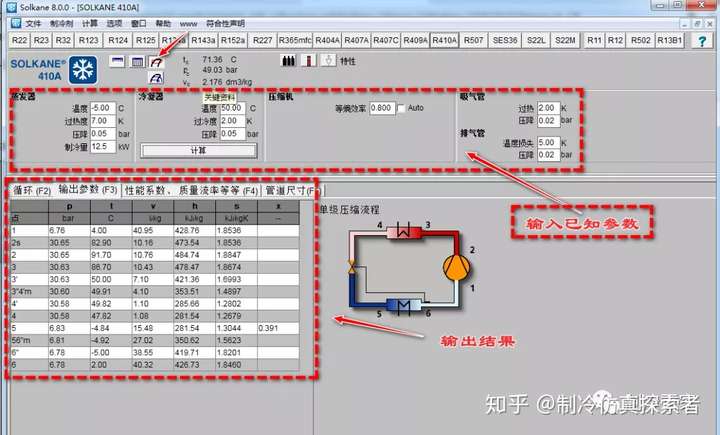The image size is (720, 435).
Task: Select refrigerant R507
Action: [x=473, y=40]
